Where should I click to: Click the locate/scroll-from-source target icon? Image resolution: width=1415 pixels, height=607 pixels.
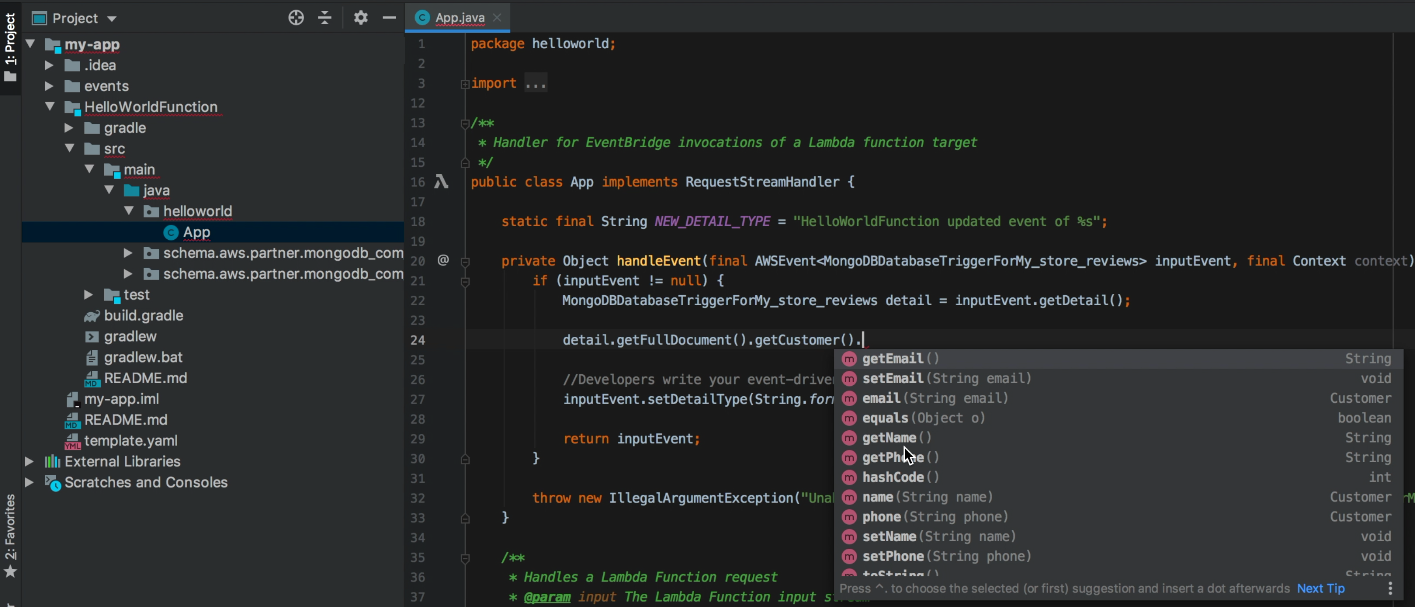[296, 18]
